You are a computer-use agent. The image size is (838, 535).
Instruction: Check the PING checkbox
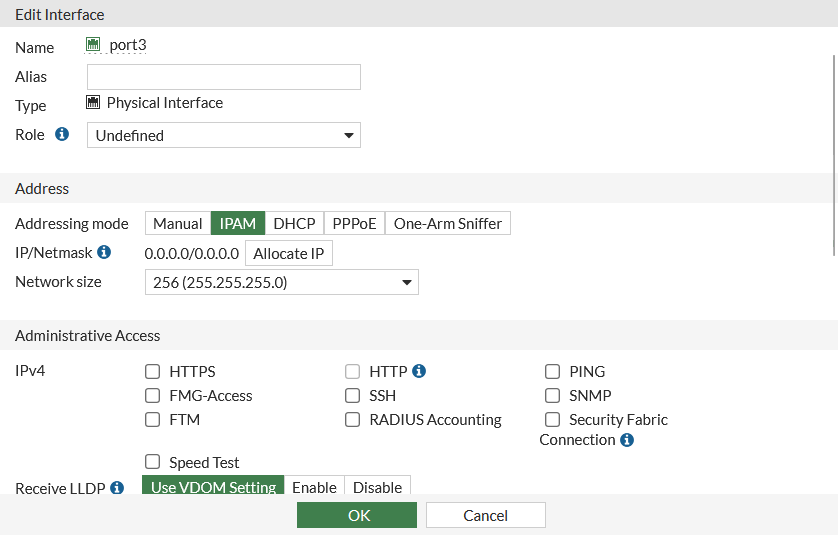[553, 372]
